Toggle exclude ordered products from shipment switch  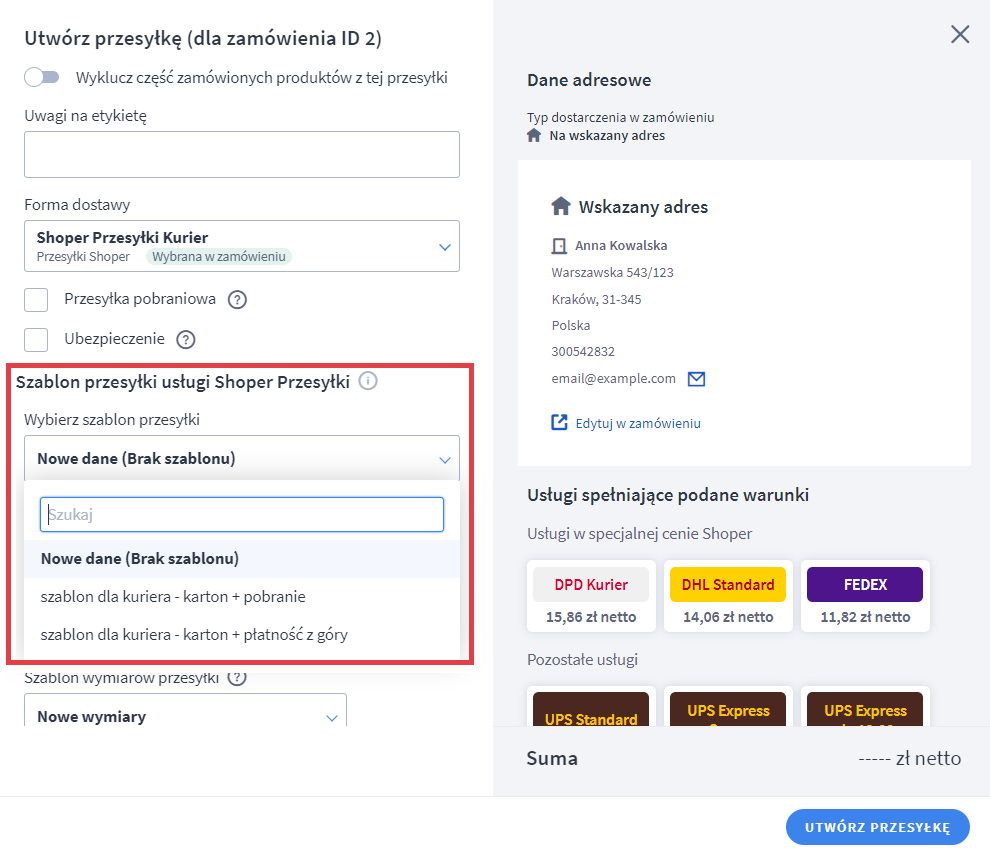42,77
